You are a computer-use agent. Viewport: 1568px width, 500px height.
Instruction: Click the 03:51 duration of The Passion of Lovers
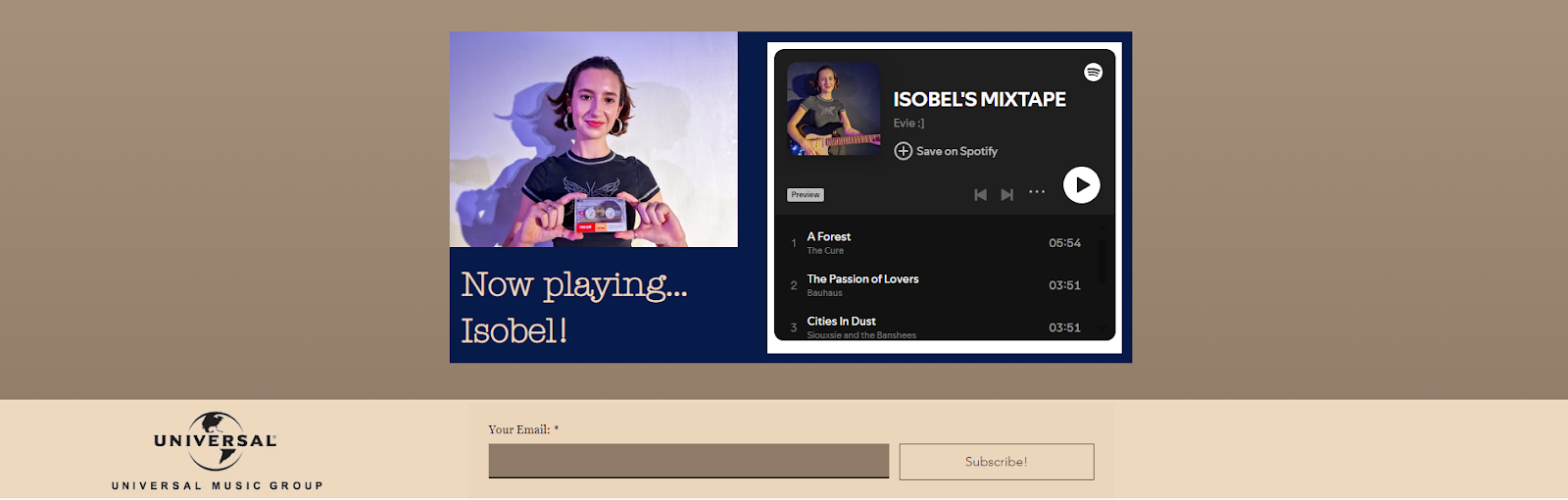[1064, 285]
